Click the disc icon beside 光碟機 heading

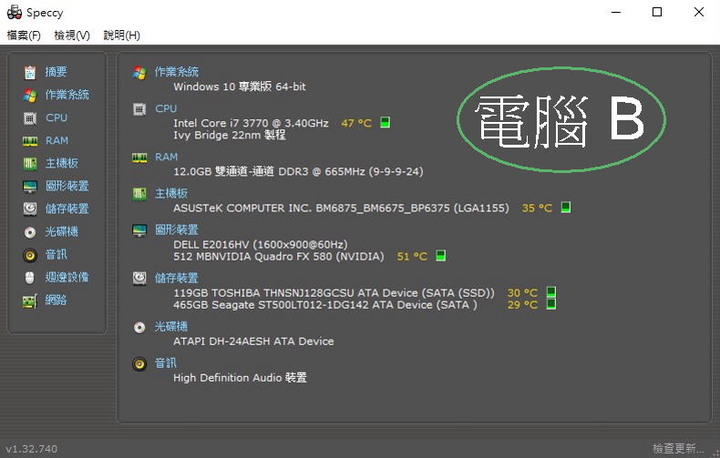(x=140, y=328)
